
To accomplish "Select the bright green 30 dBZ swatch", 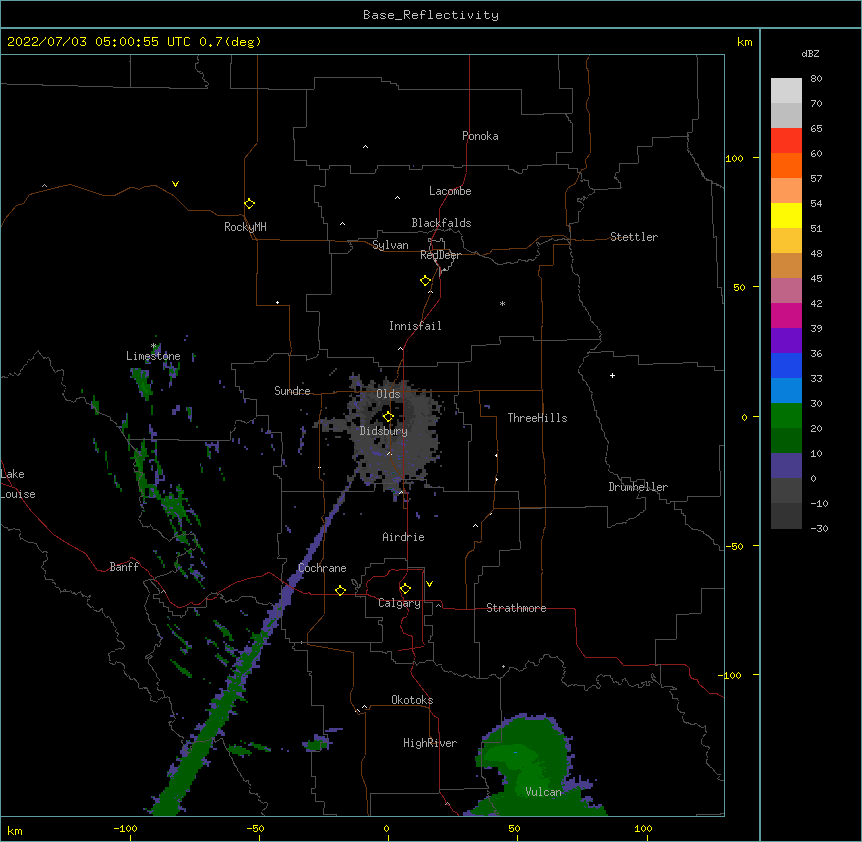I will (786, 416).
